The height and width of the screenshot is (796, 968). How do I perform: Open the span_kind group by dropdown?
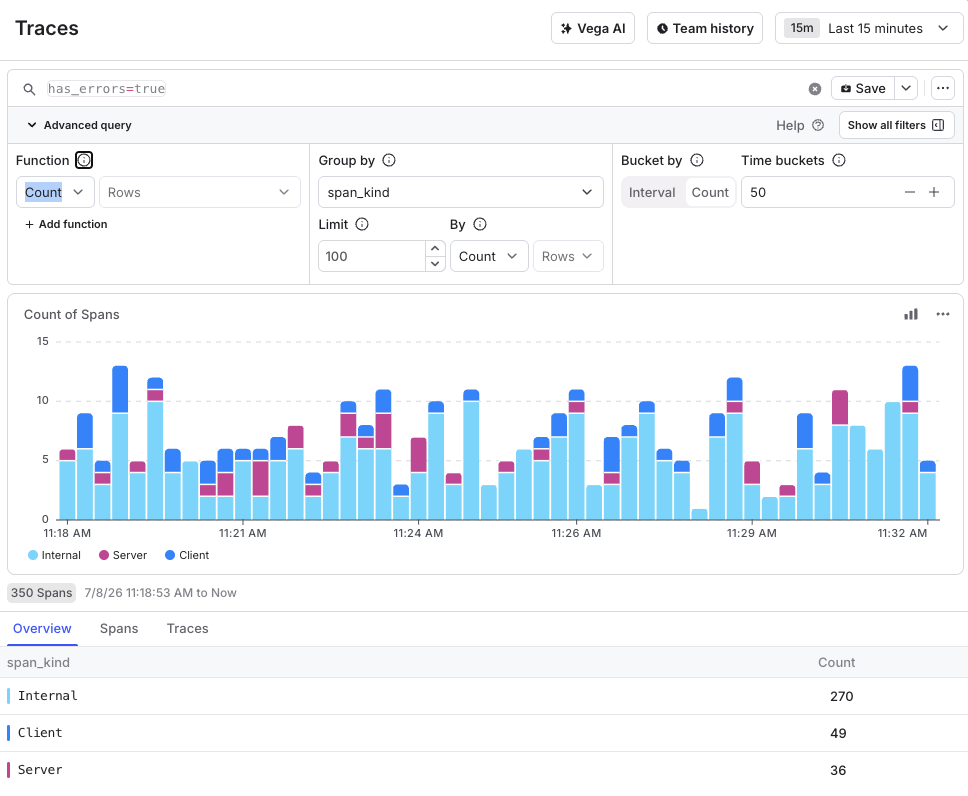[461, 193]
